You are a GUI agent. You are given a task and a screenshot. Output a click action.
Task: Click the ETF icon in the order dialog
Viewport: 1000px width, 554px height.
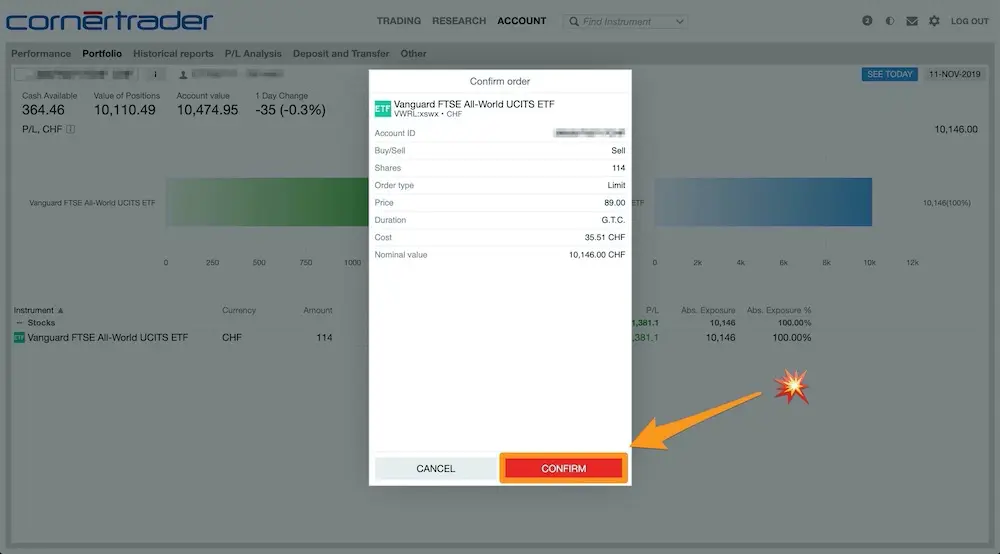pos(382,108)
